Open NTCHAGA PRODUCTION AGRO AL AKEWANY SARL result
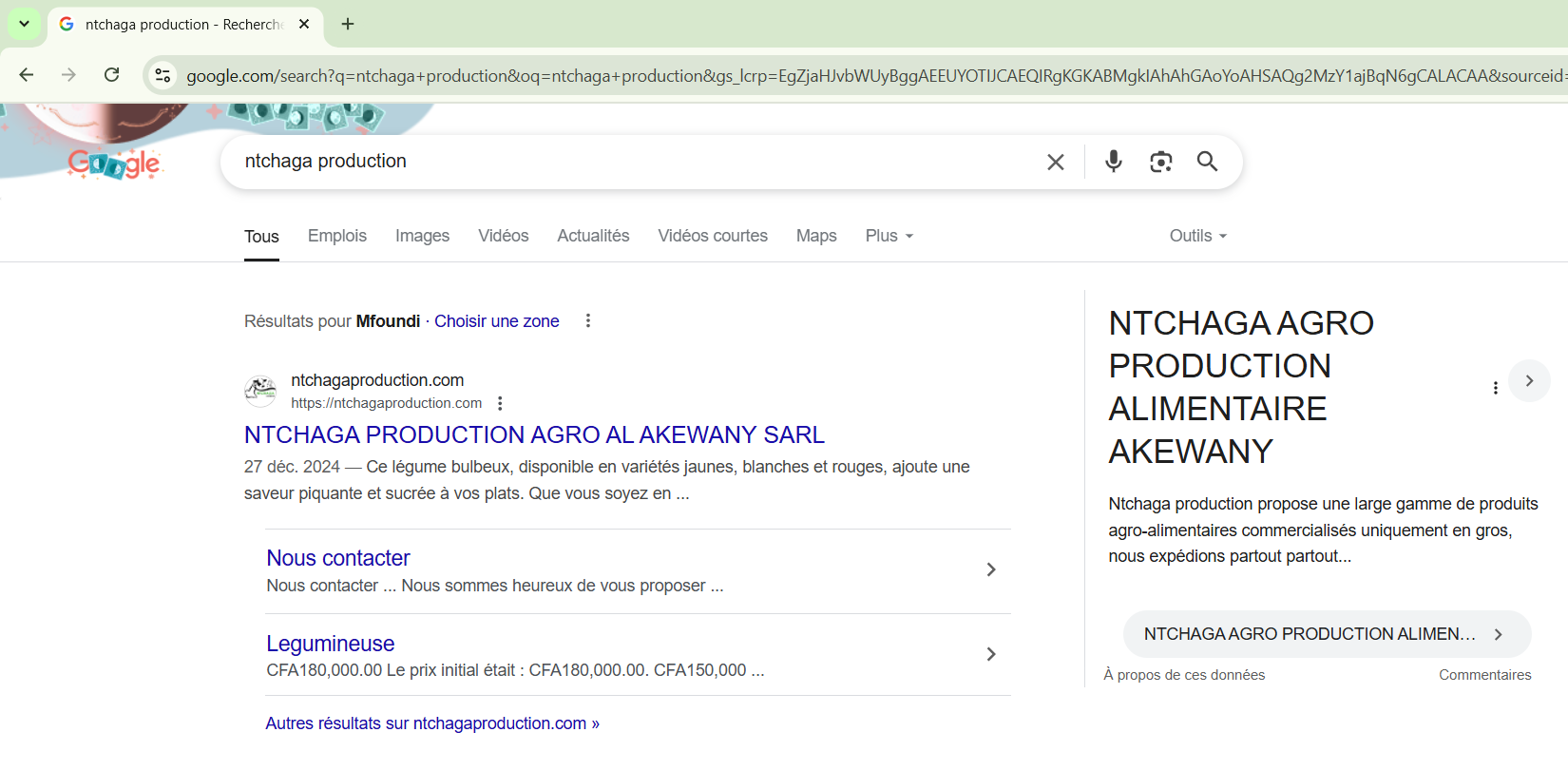Image resolution: width=1568 pixels, height=771 pixels. (x=534, y=434)
